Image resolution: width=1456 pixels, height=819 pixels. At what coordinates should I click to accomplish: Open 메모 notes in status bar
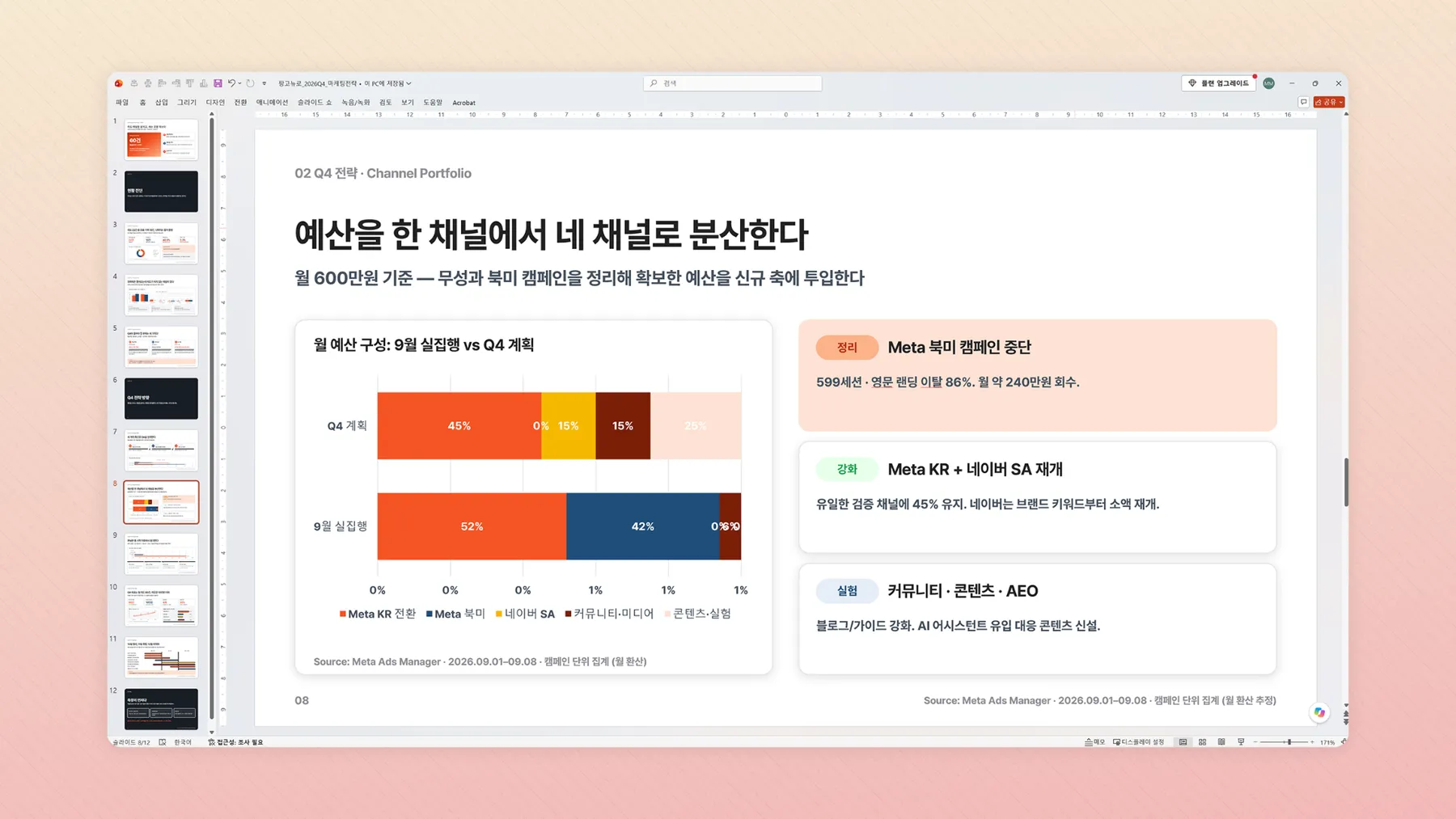(x=1094, y=742)
